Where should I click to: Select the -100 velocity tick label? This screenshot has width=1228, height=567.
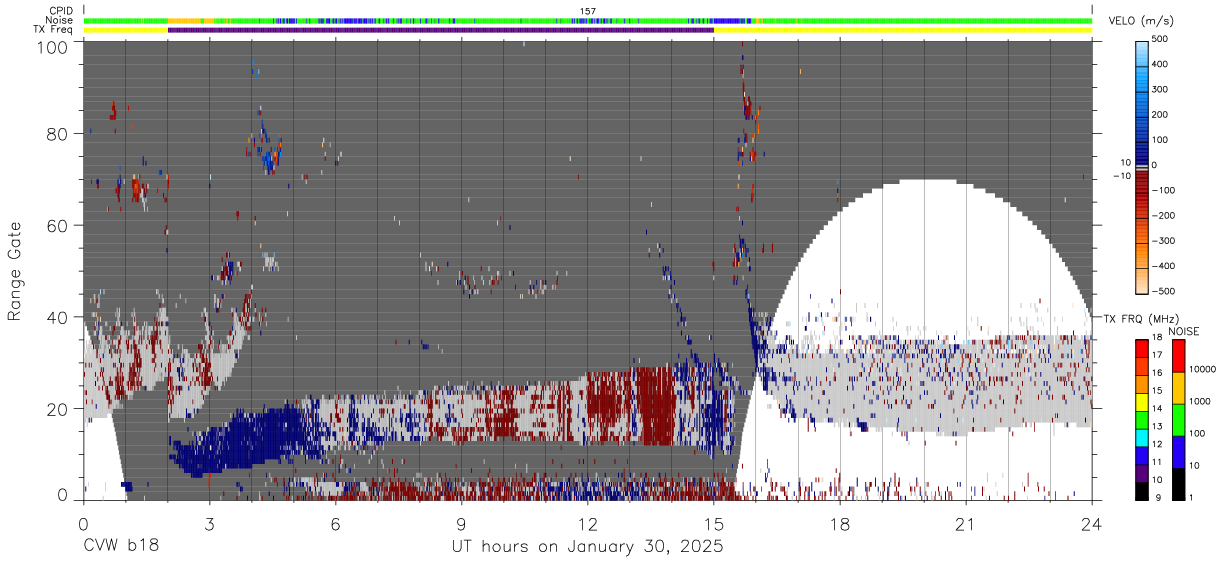[1163, 191]
